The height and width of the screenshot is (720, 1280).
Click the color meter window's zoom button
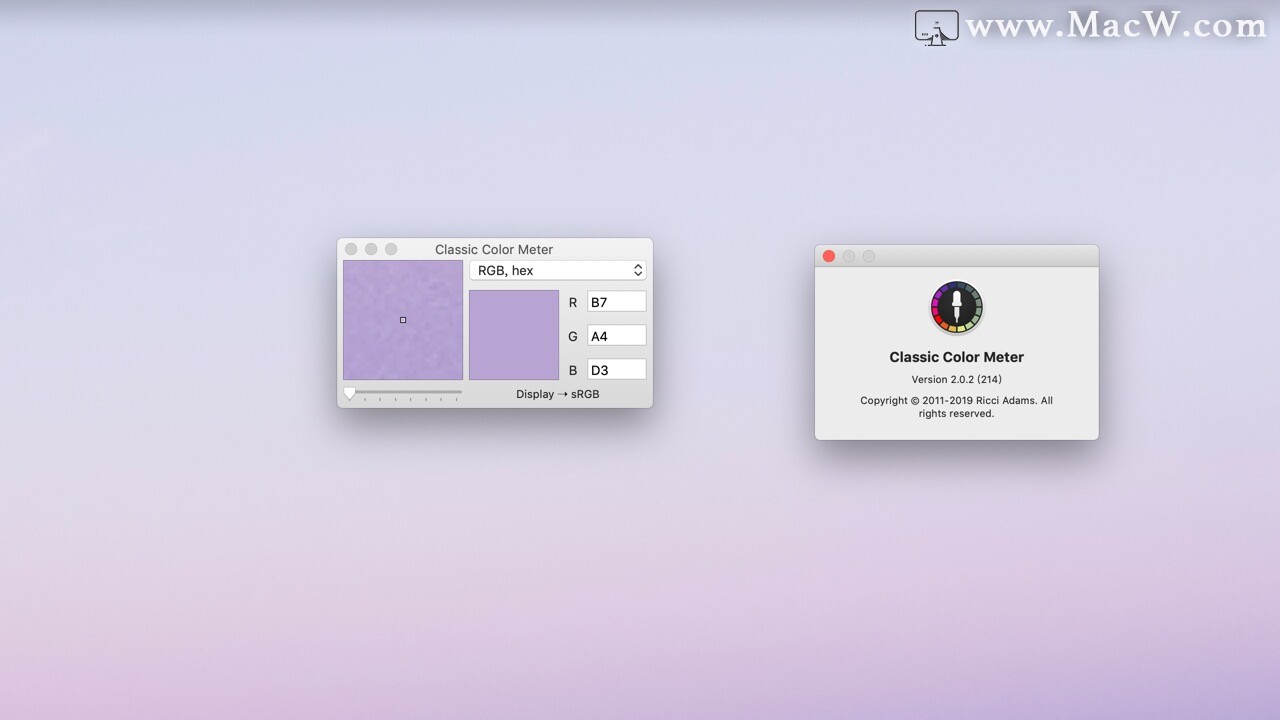pyautogui.click(x=391, y=249)
